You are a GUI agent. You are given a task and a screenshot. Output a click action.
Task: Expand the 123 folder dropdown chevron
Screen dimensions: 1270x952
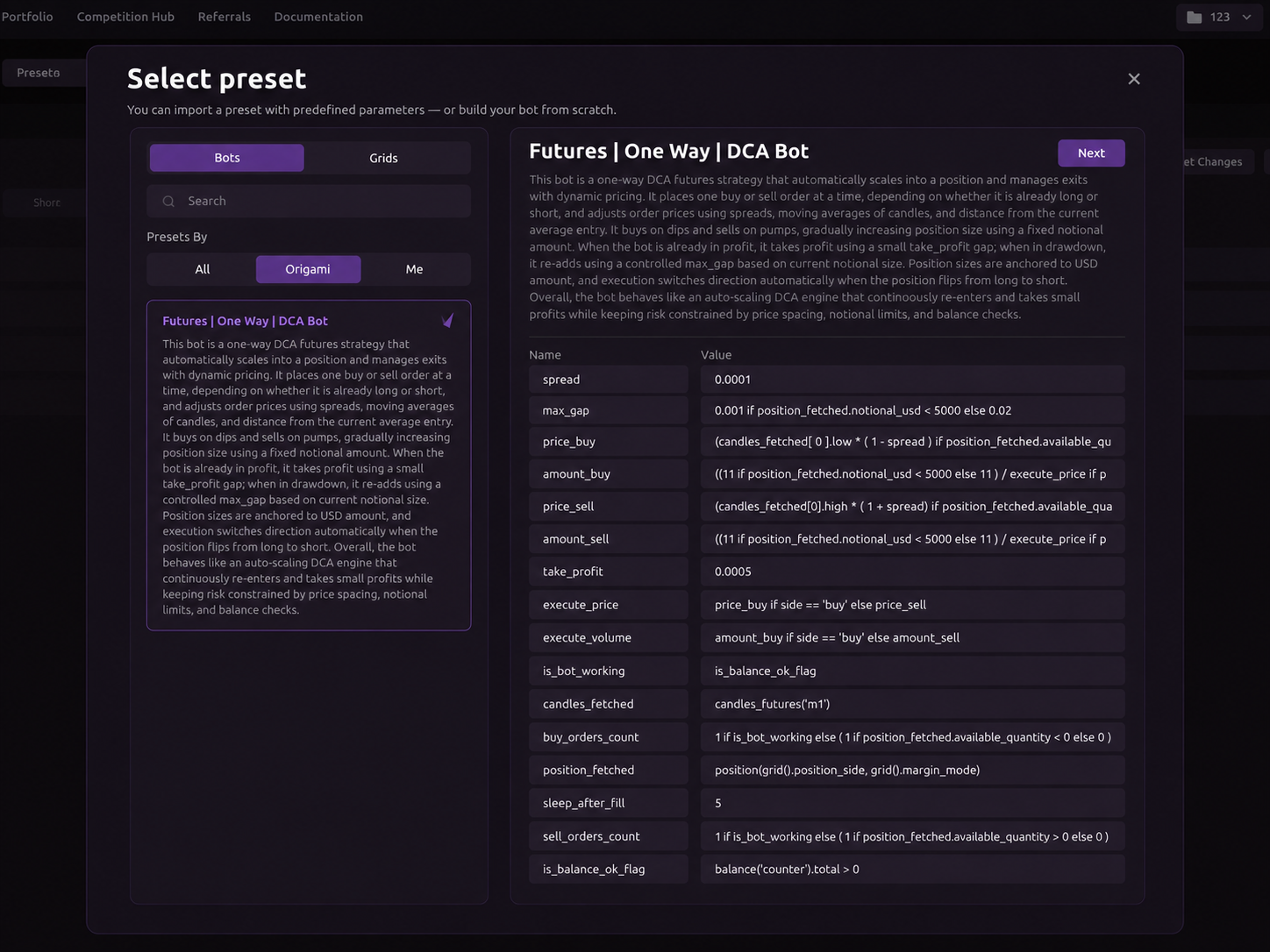(1246, 18)
